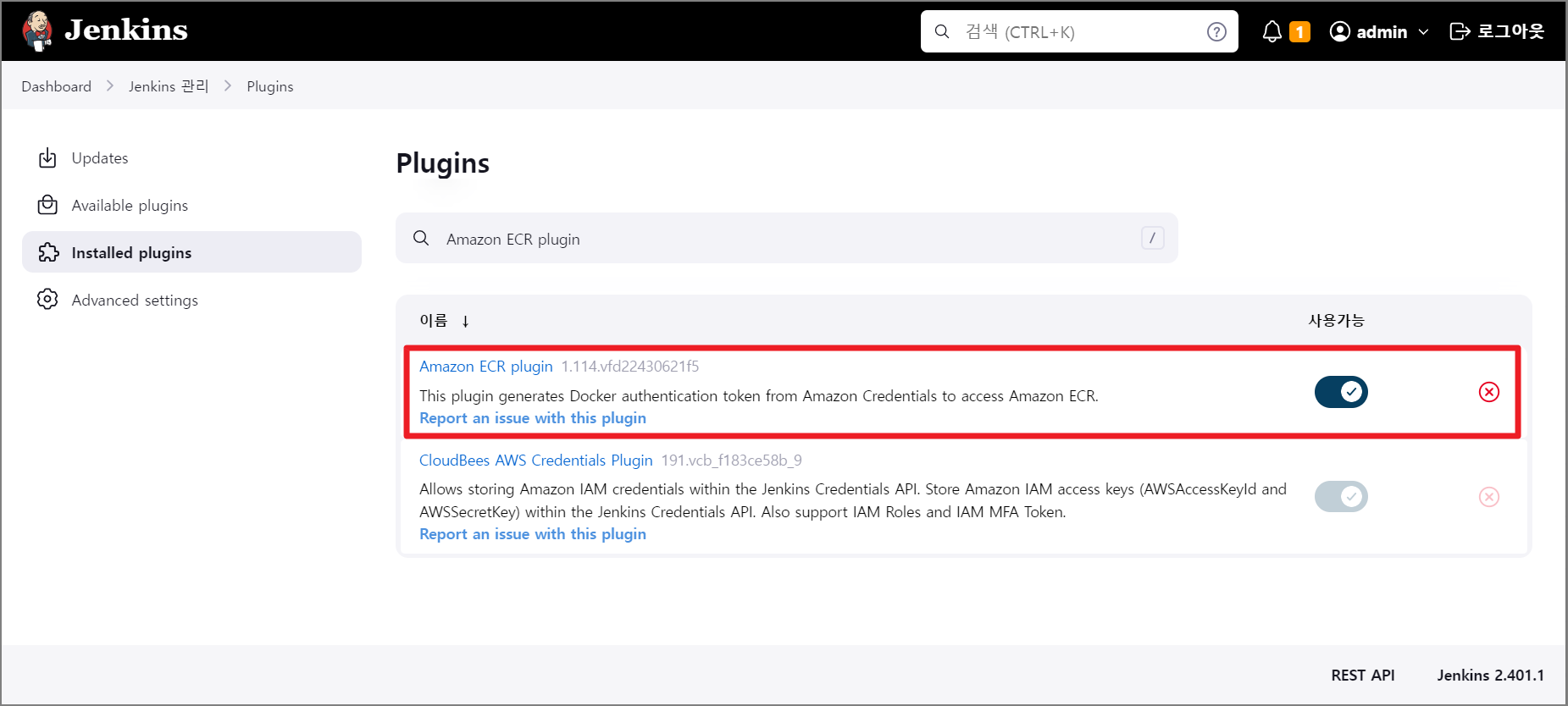
Task: Expand chevron after Dashboard breadcrumb
Action: 110,86
